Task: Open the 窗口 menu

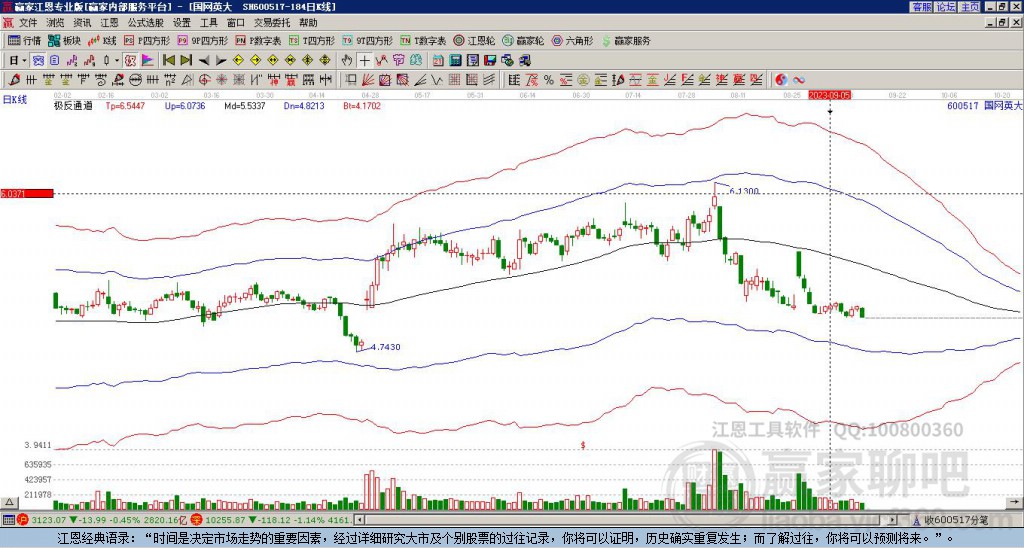Action: (x=236, y=23)
